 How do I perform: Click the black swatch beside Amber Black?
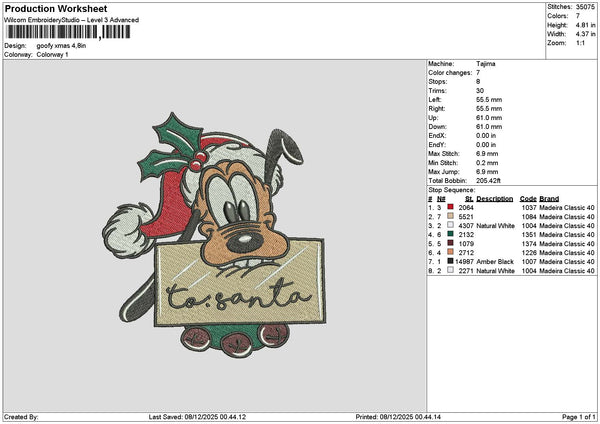pyautogui.click(x=450, y=261)
